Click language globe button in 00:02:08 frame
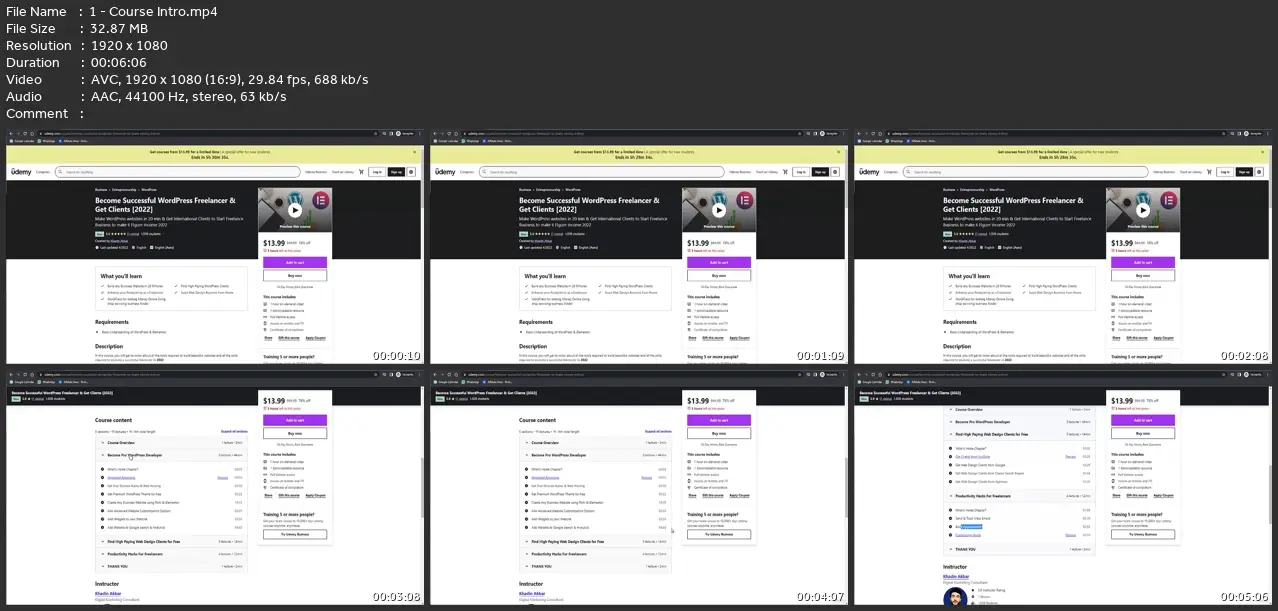This screenshot has height=611, width=1278. (x=1258, y=172)
